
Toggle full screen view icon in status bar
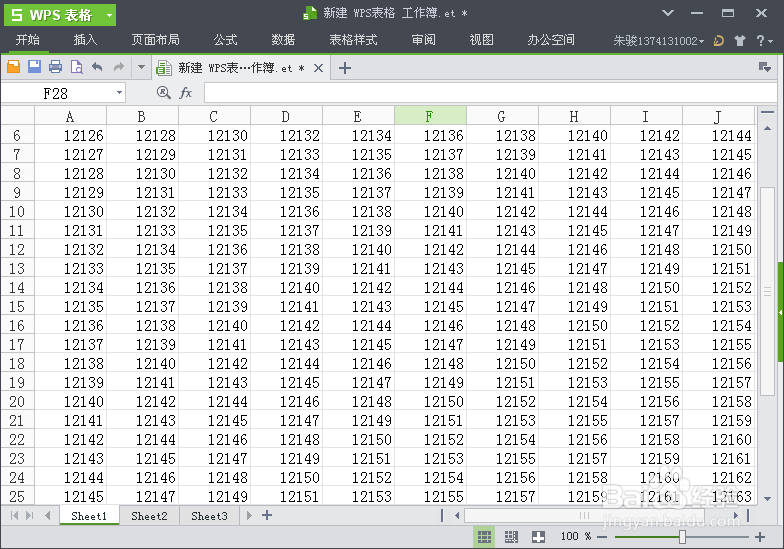(538, 536)
